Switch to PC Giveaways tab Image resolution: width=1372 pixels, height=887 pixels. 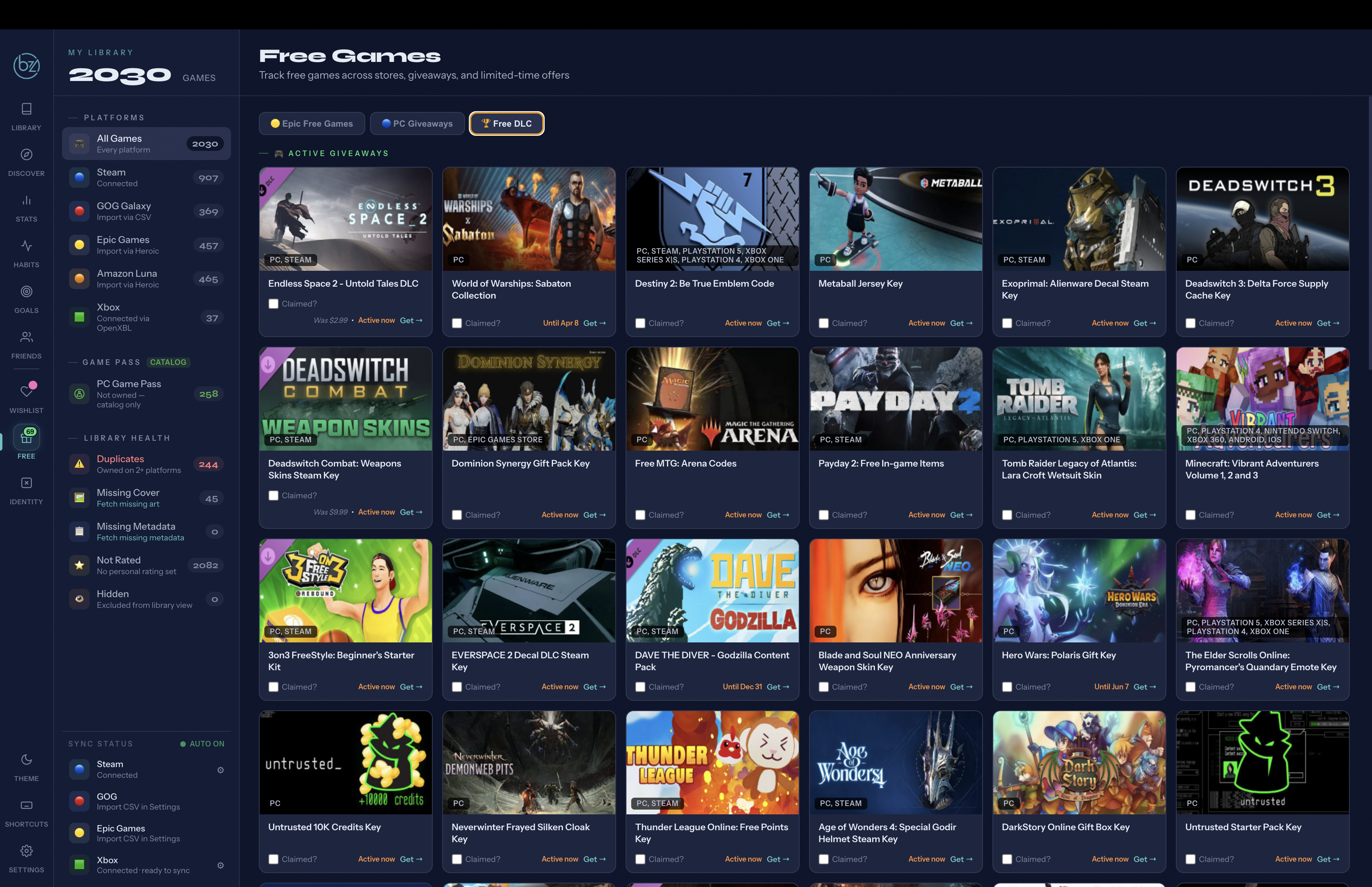click(x=417, y=123)
